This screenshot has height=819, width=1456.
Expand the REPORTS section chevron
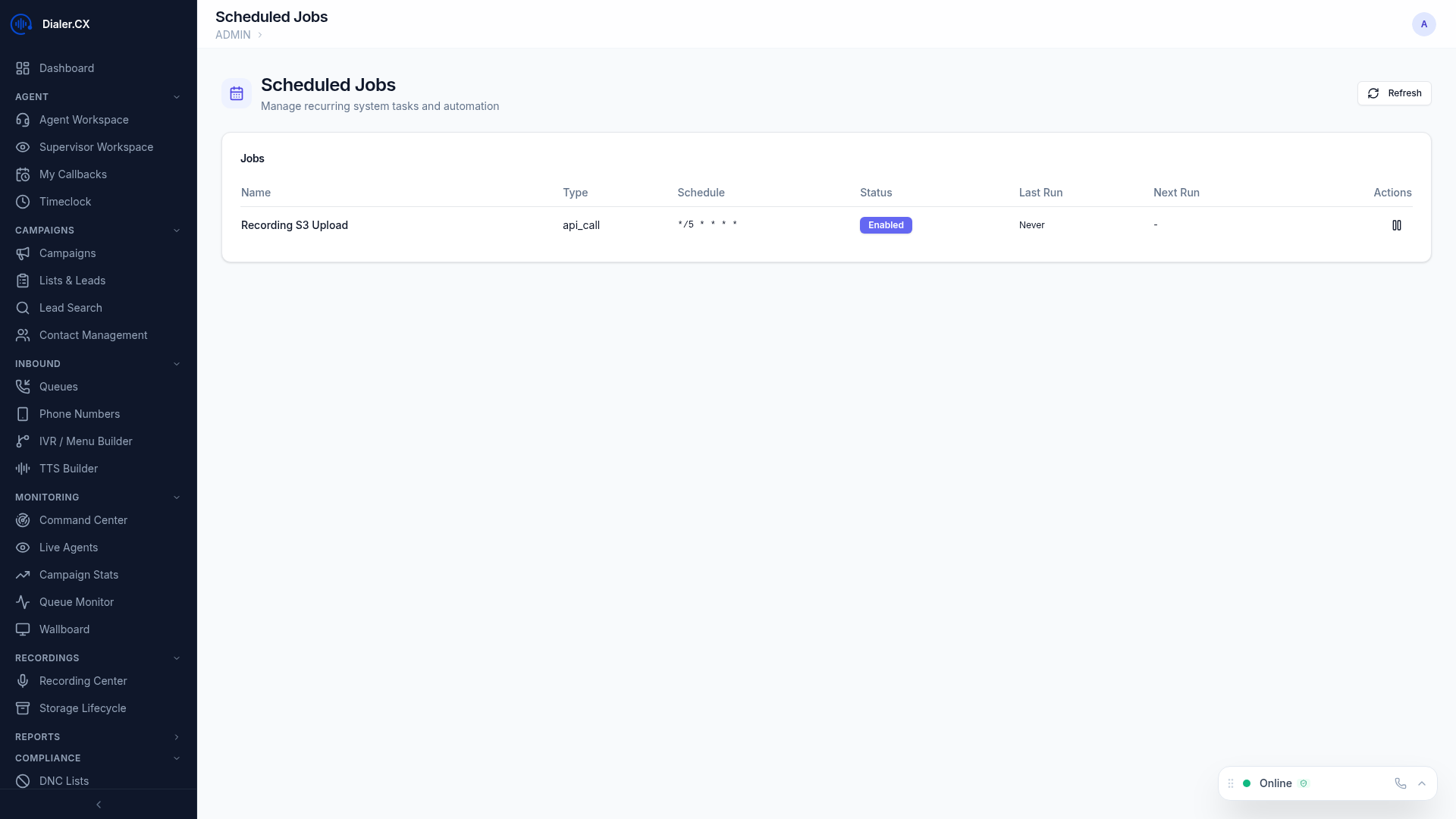[177, 737]
